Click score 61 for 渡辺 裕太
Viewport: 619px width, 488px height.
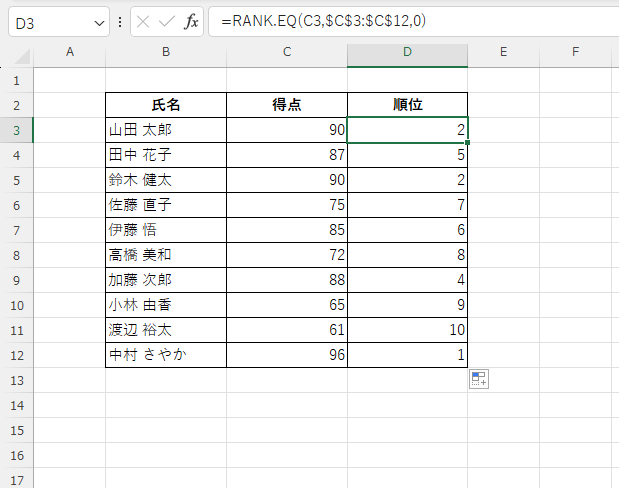(x=287, y=330)
